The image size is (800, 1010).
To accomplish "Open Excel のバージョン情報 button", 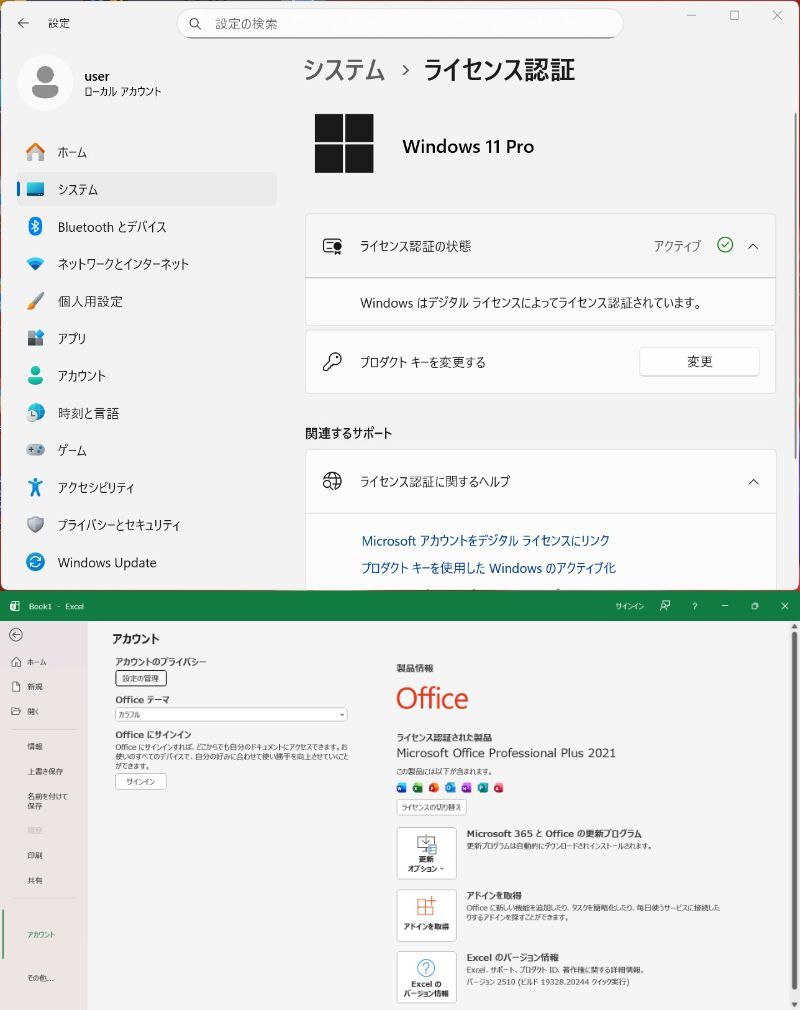I will point(426,977).
